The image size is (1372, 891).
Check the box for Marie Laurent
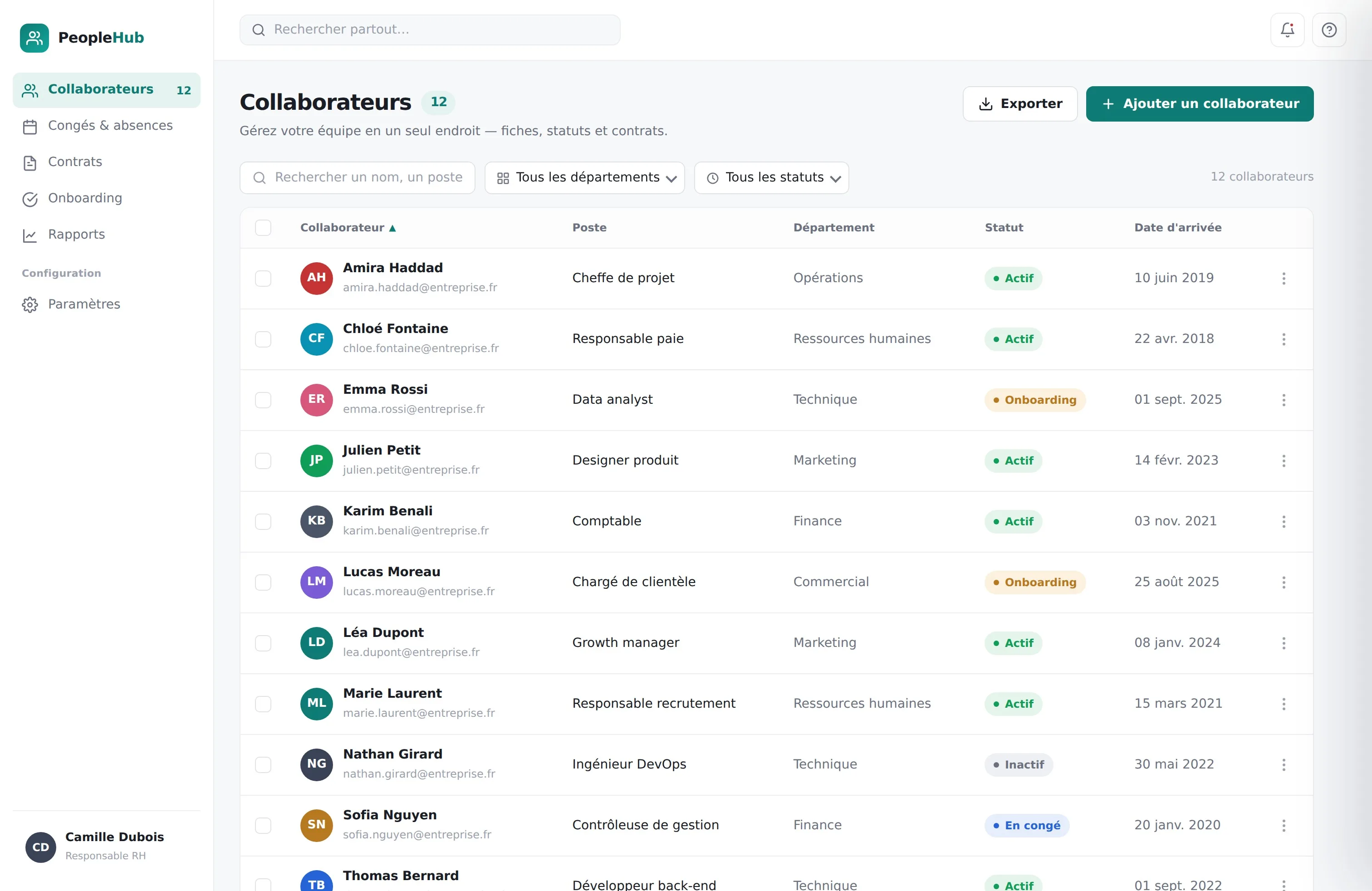pyautogui.click(x=263, y=704)
